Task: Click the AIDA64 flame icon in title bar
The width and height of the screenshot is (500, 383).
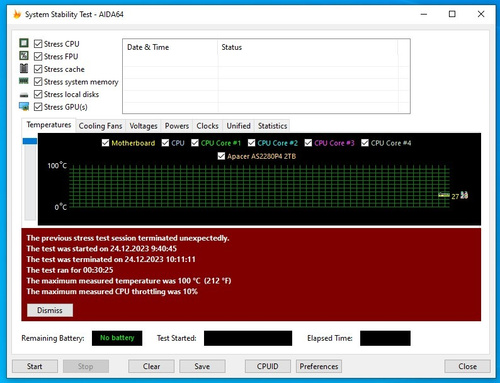Action: 17,14
